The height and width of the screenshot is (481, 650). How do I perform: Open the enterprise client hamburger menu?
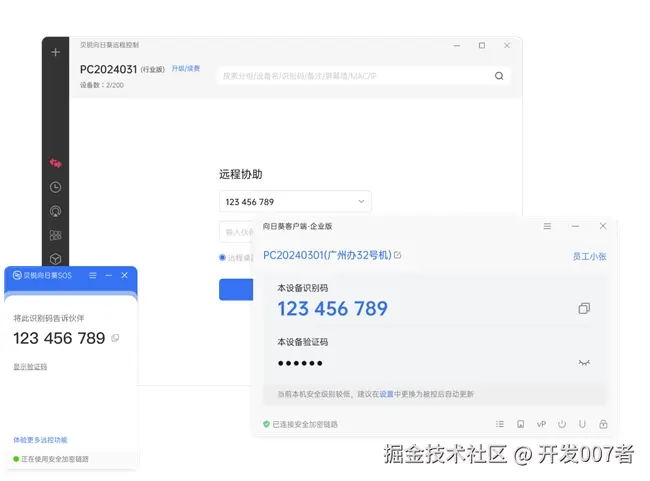[547, 226]
